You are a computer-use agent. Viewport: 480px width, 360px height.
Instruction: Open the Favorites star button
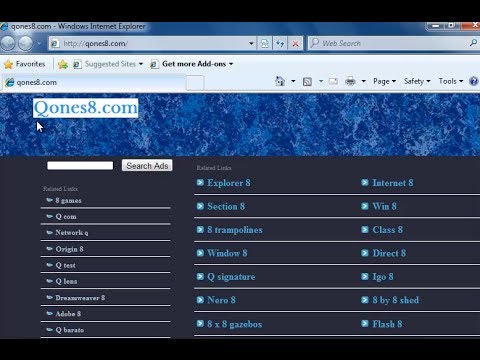25,64
